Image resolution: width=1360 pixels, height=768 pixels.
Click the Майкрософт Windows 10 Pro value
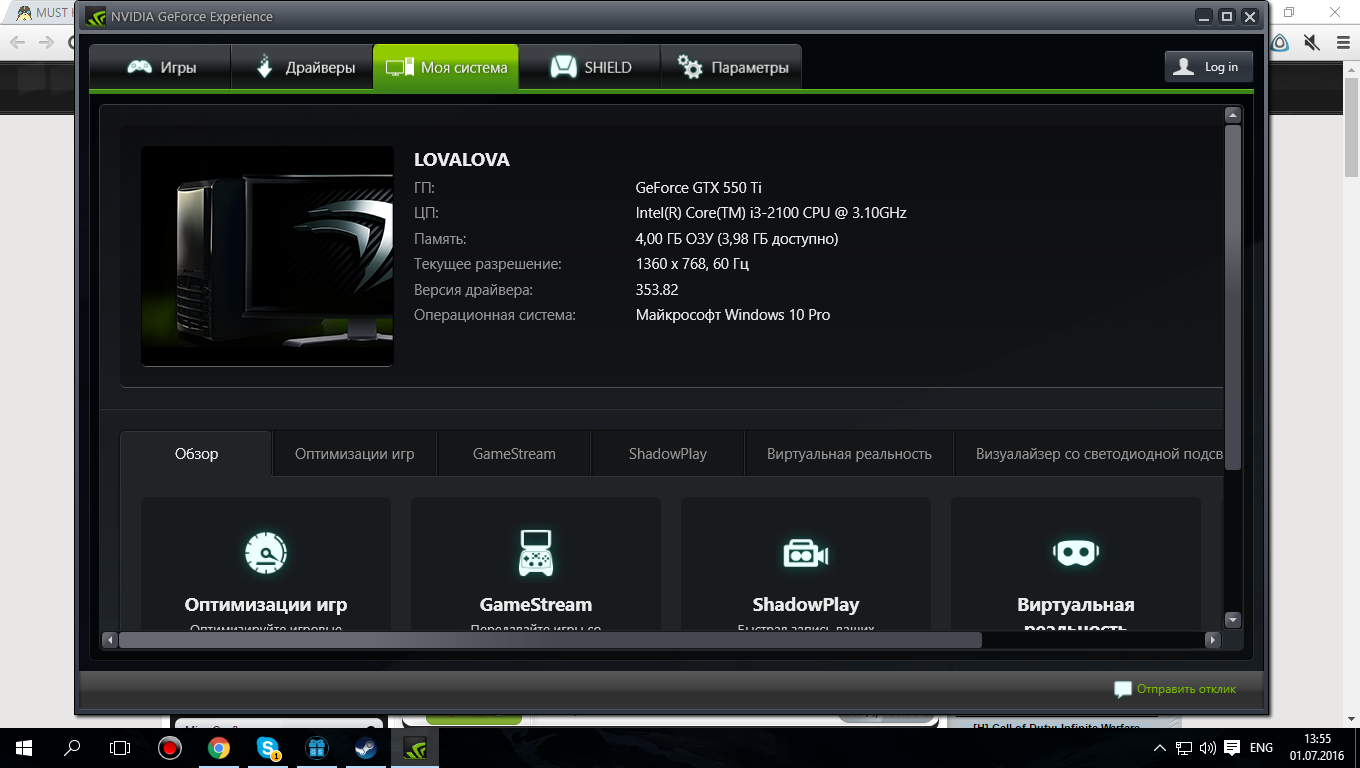733,315
